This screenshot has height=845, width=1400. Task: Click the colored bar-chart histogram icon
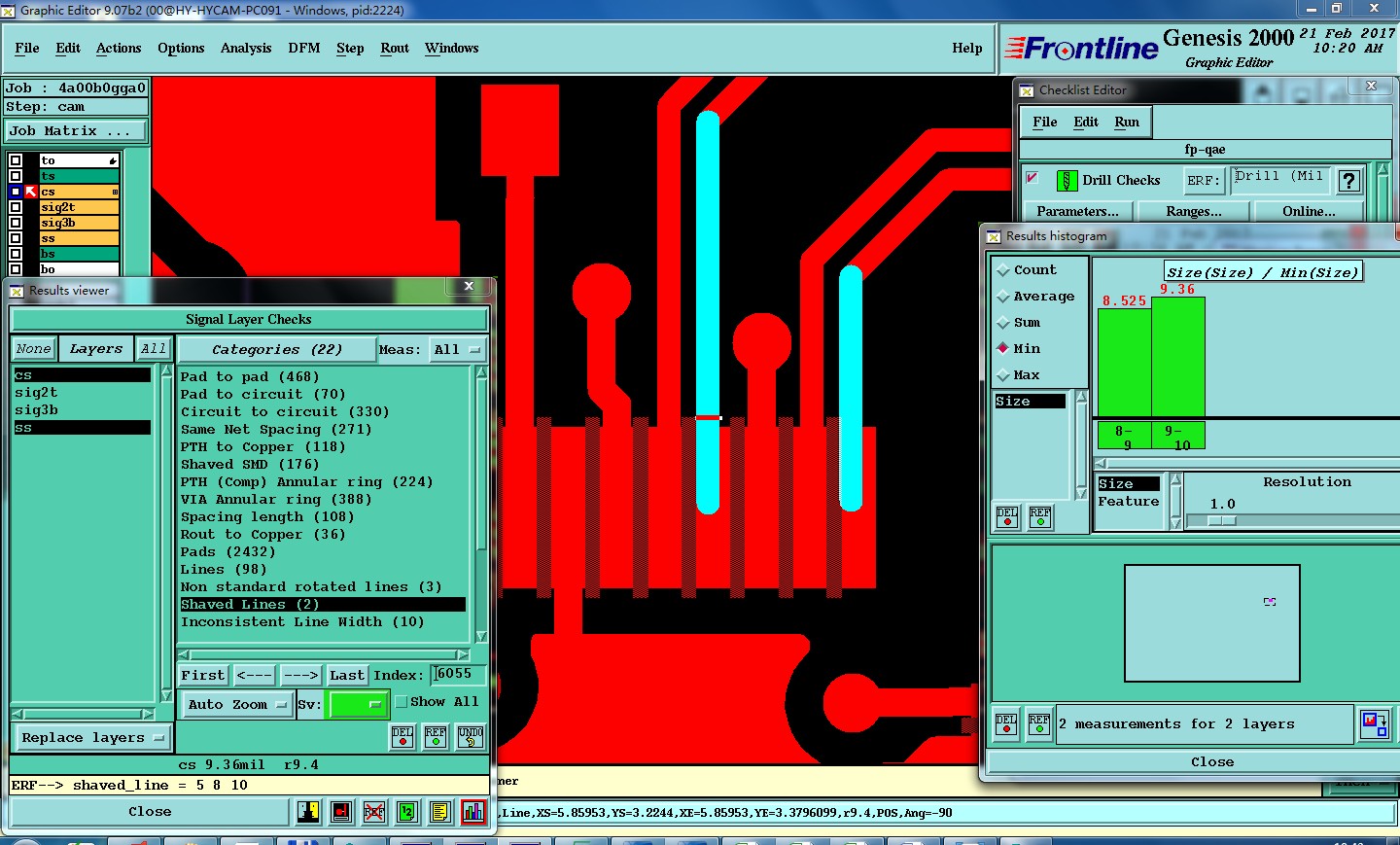pos(473,812)
